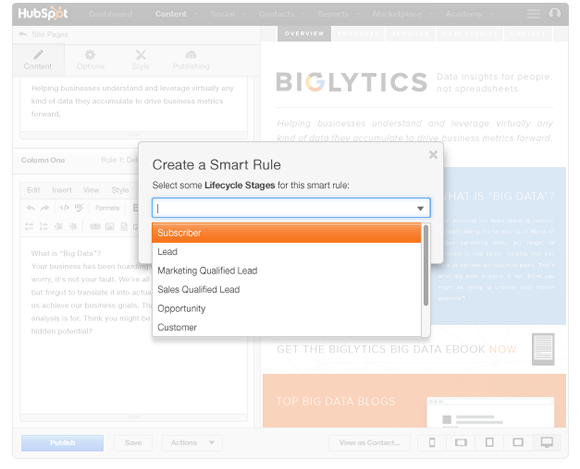Open the editor Edit menu
This screenshot has width=580, height=469.
tap(33, 190)
